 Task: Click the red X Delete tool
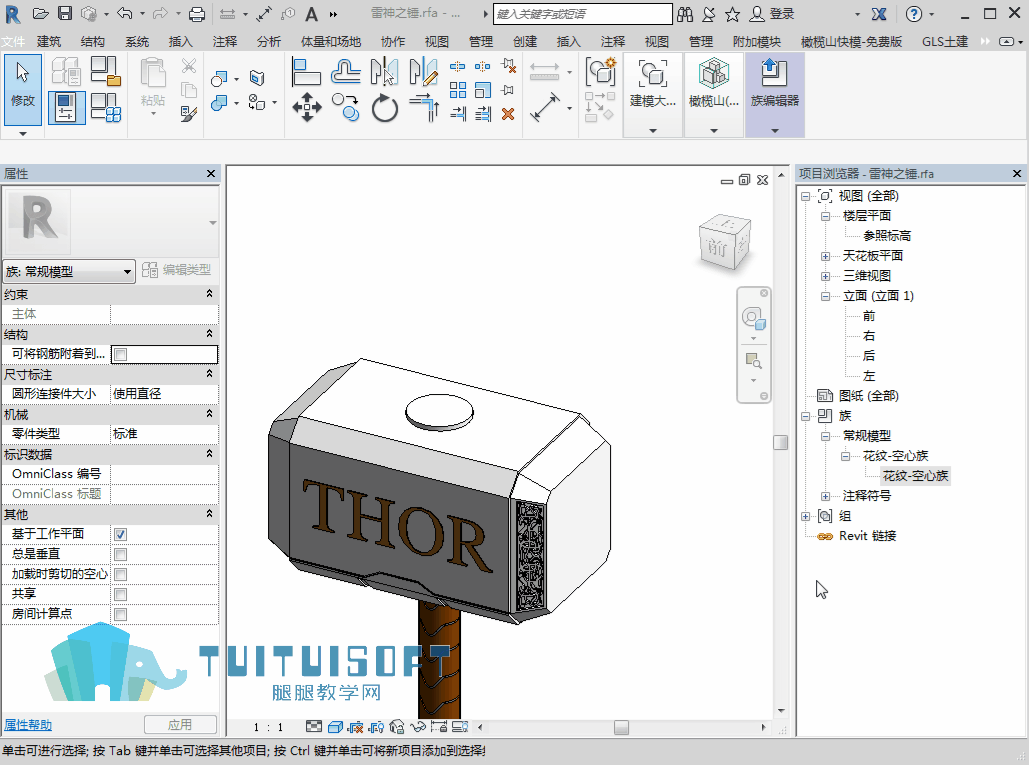point(507,114)
